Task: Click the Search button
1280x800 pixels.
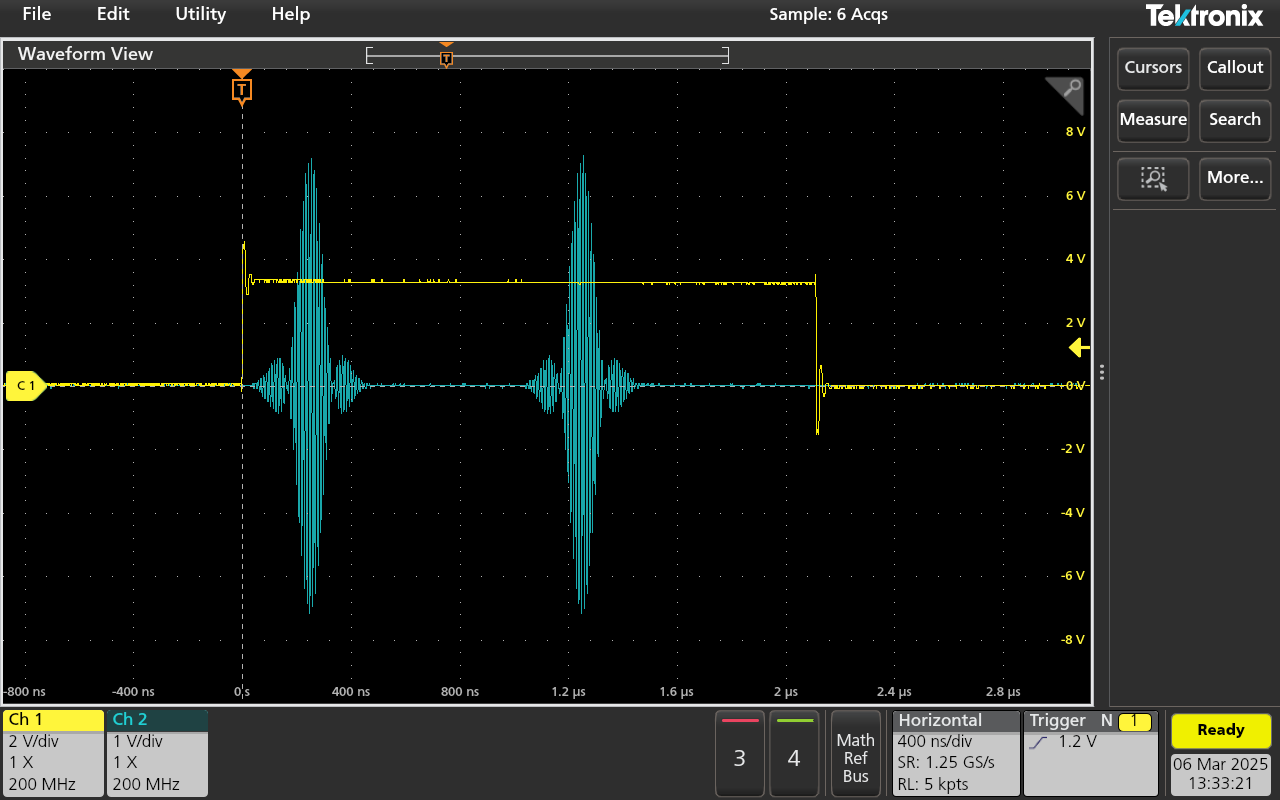Action: (1235, 120)
